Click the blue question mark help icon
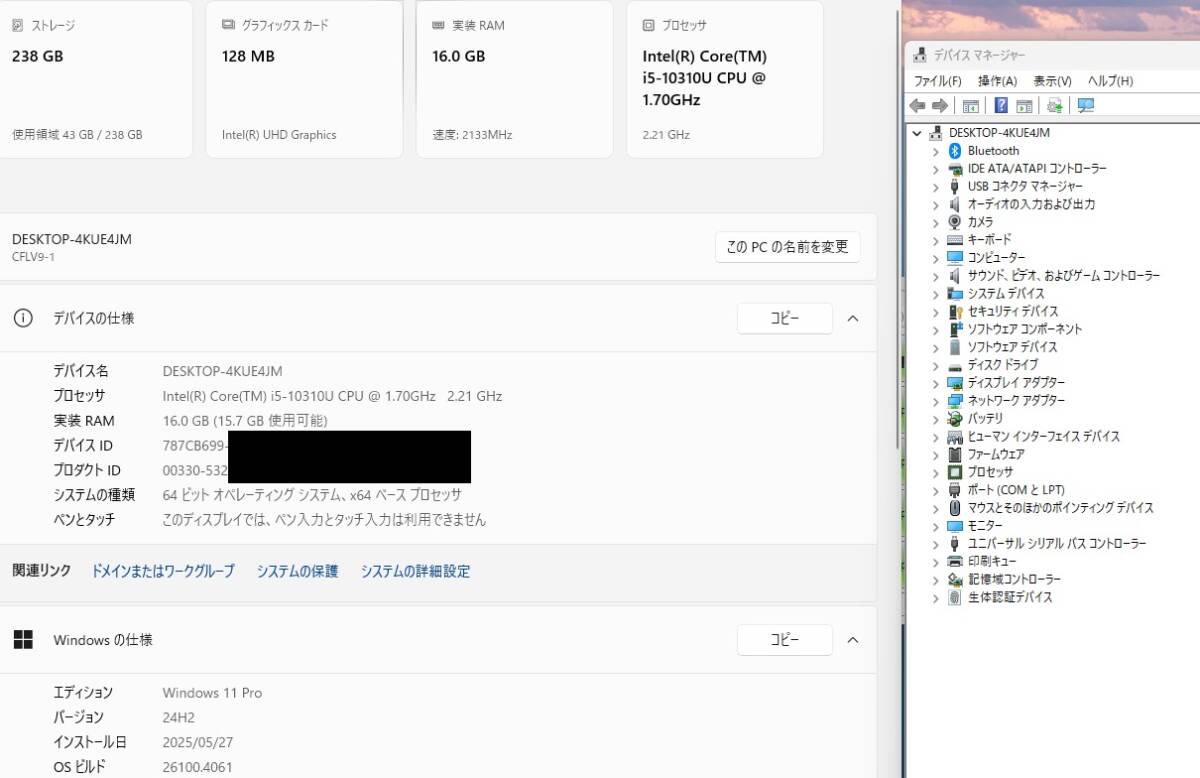This screenshot has width=1200, height=778. click(1001, 106)
